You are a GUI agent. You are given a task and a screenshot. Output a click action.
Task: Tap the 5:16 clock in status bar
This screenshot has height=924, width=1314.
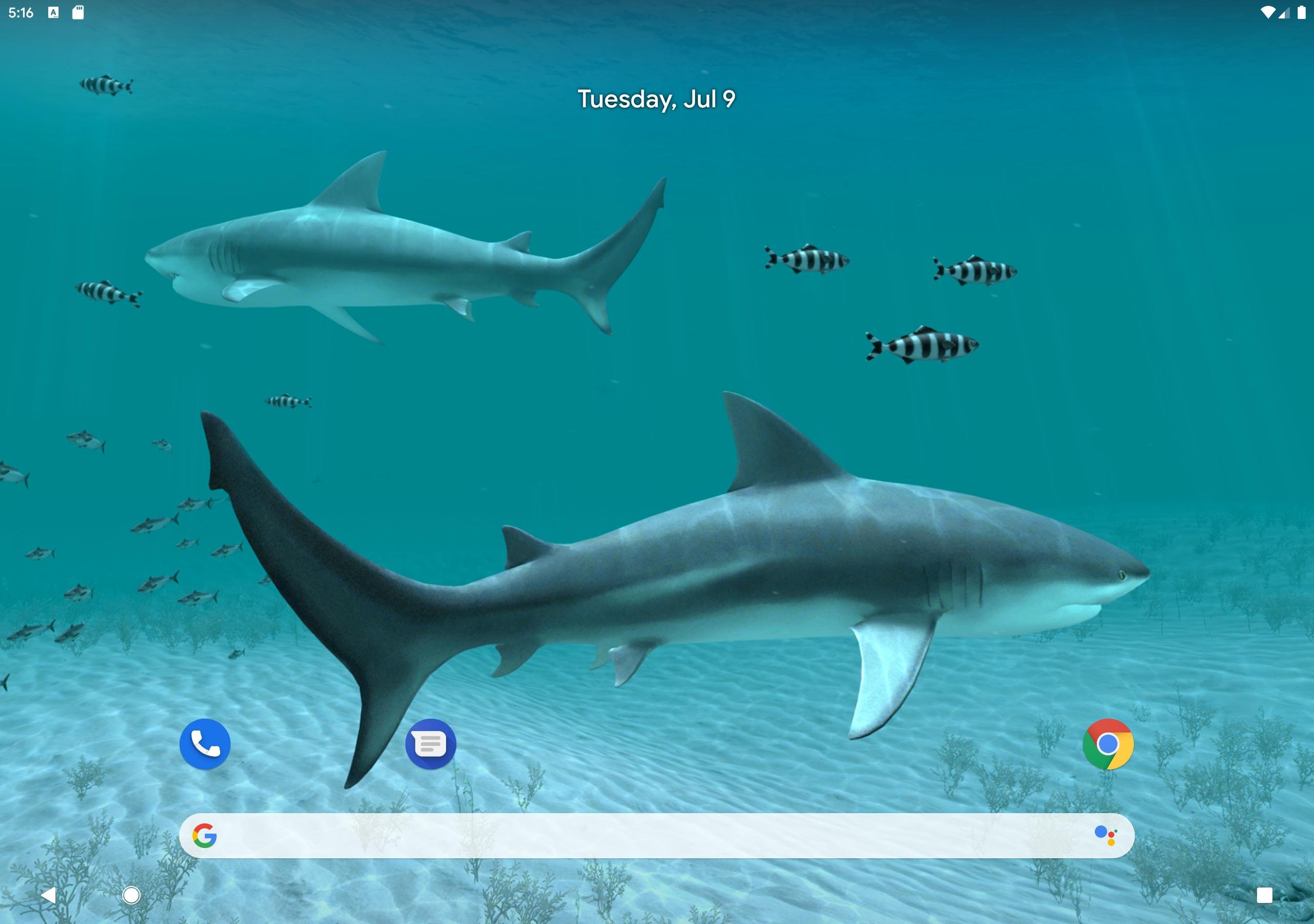[21, 13]
